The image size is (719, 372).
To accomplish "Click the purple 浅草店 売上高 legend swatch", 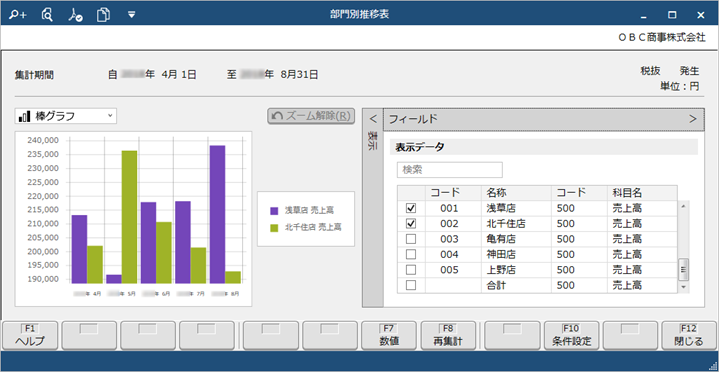I will (274, 211).
